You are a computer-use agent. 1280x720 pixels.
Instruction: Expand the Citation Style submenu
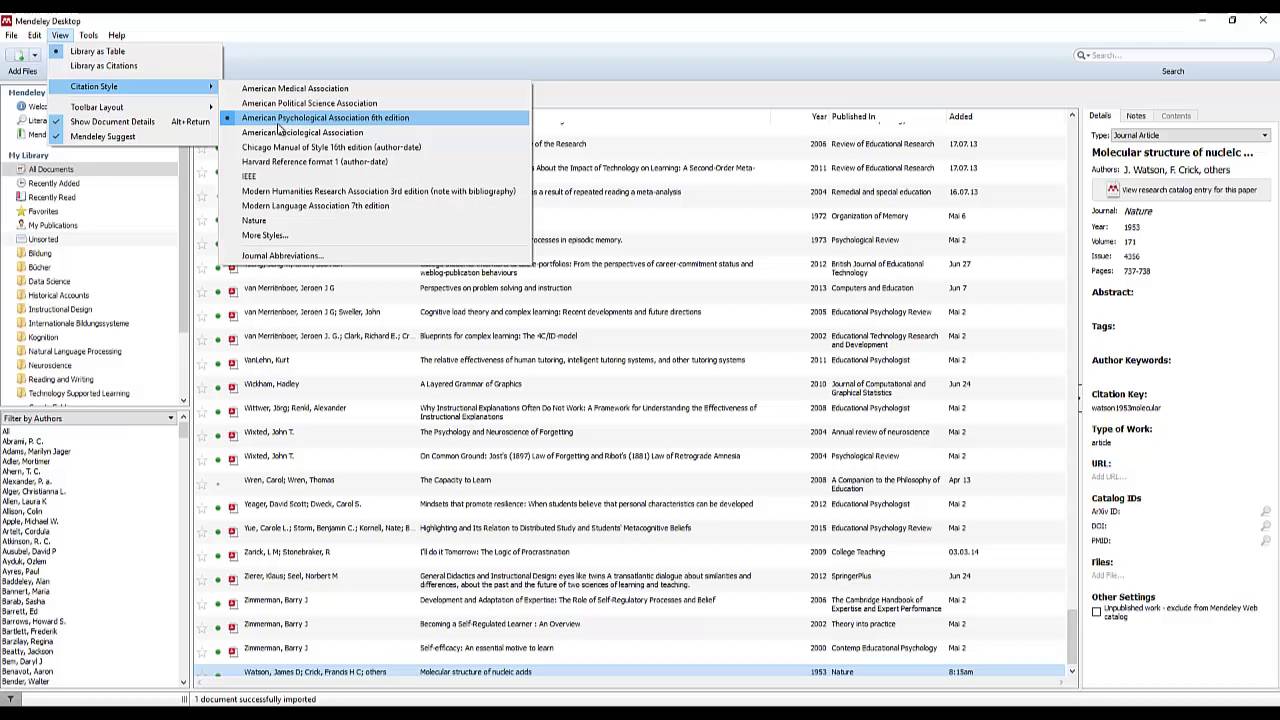pyautogui.click(x=133, y=87)
